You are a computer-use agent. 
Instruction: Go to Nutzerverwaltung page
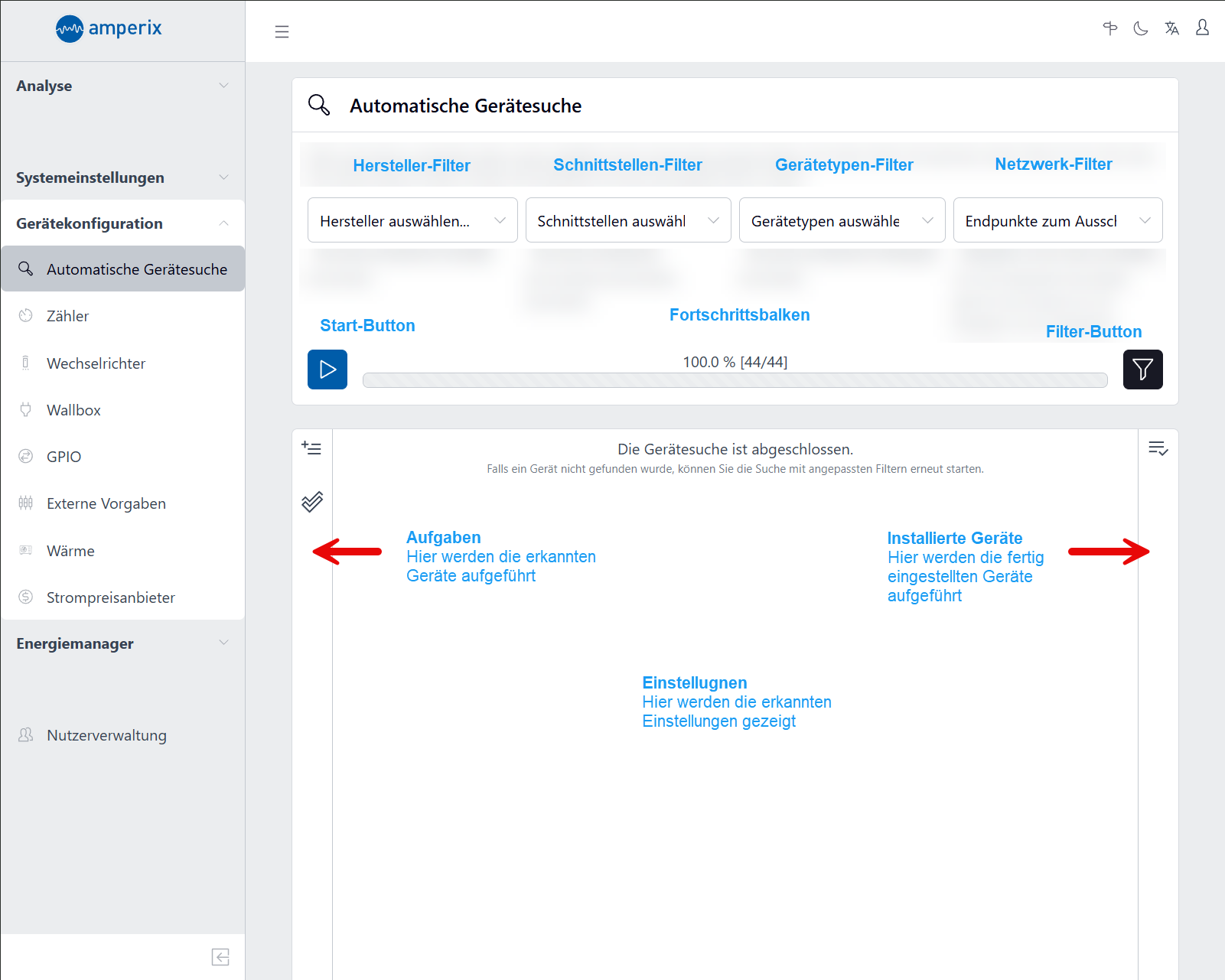(x=106, y=735)
